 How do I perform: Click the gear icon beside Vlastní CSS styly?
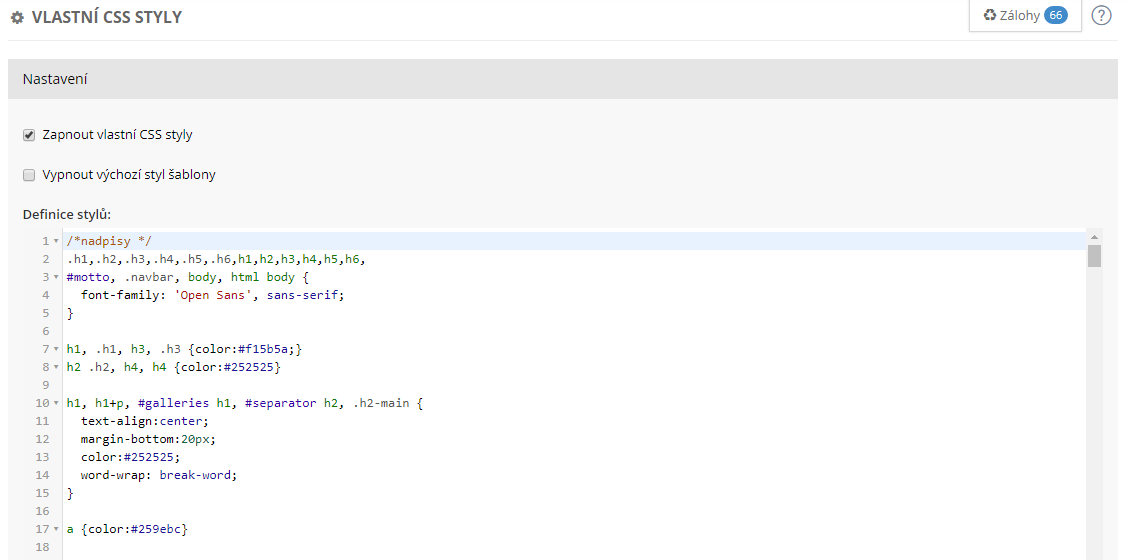click(x=17, y=18)
